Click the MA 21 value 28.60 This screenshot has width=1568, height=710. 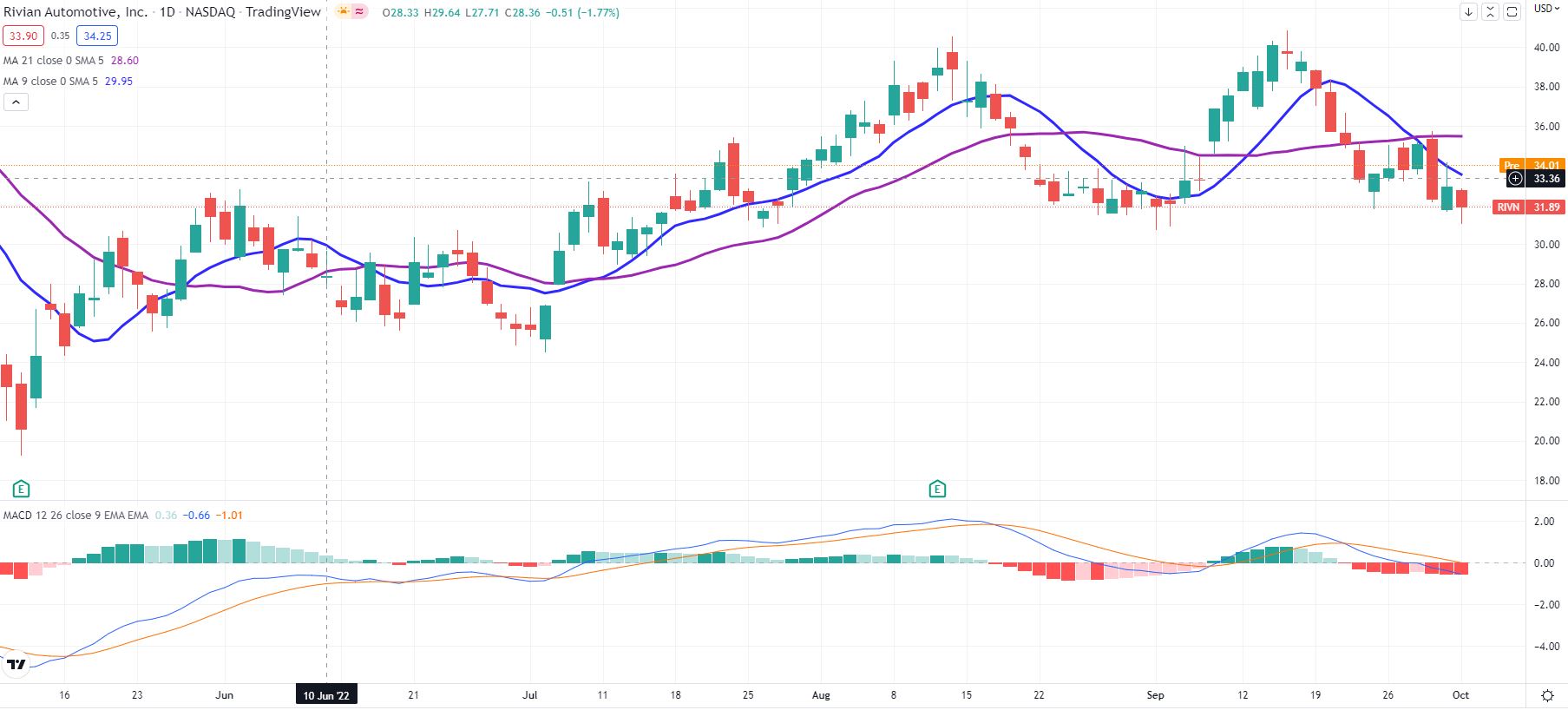(x=125, y=61)
